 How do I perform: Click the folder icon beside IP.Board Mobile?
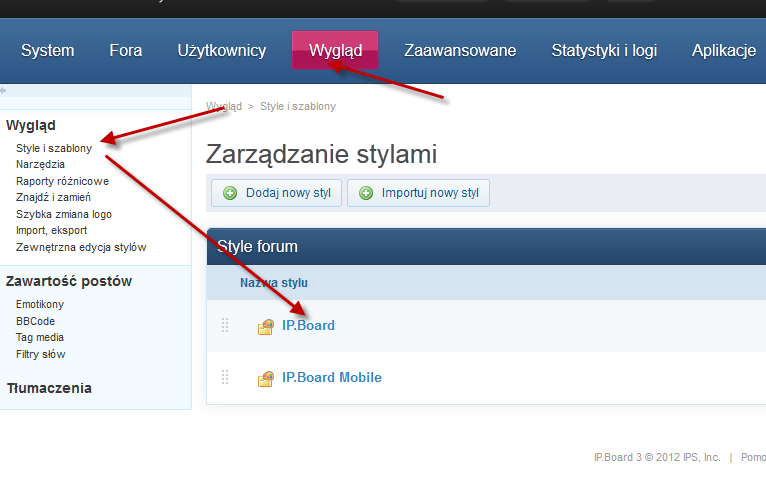coord(265,378)
